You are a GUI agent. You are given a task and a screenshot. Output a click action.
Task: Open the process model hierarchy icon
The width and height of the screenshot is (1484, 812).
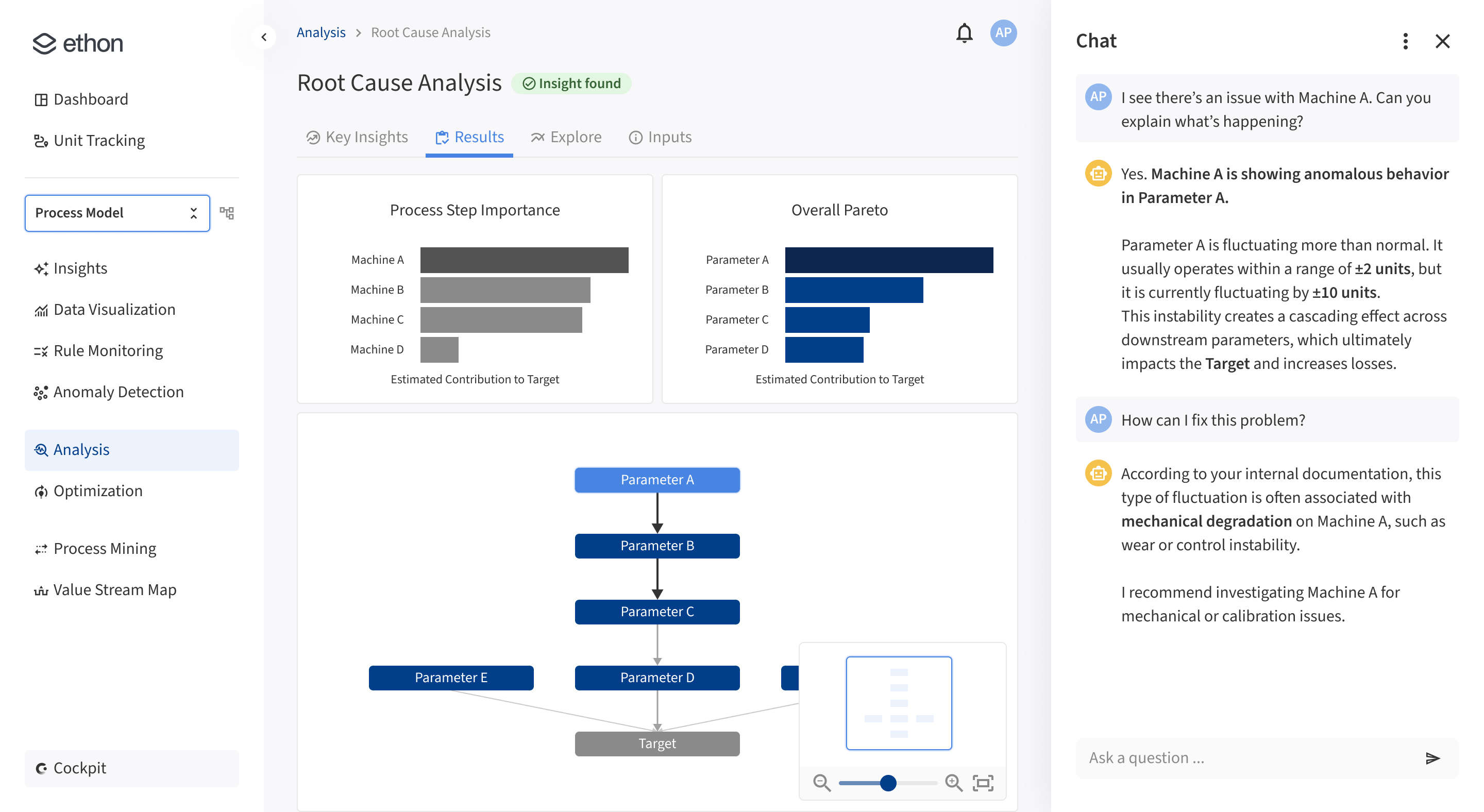227,212
